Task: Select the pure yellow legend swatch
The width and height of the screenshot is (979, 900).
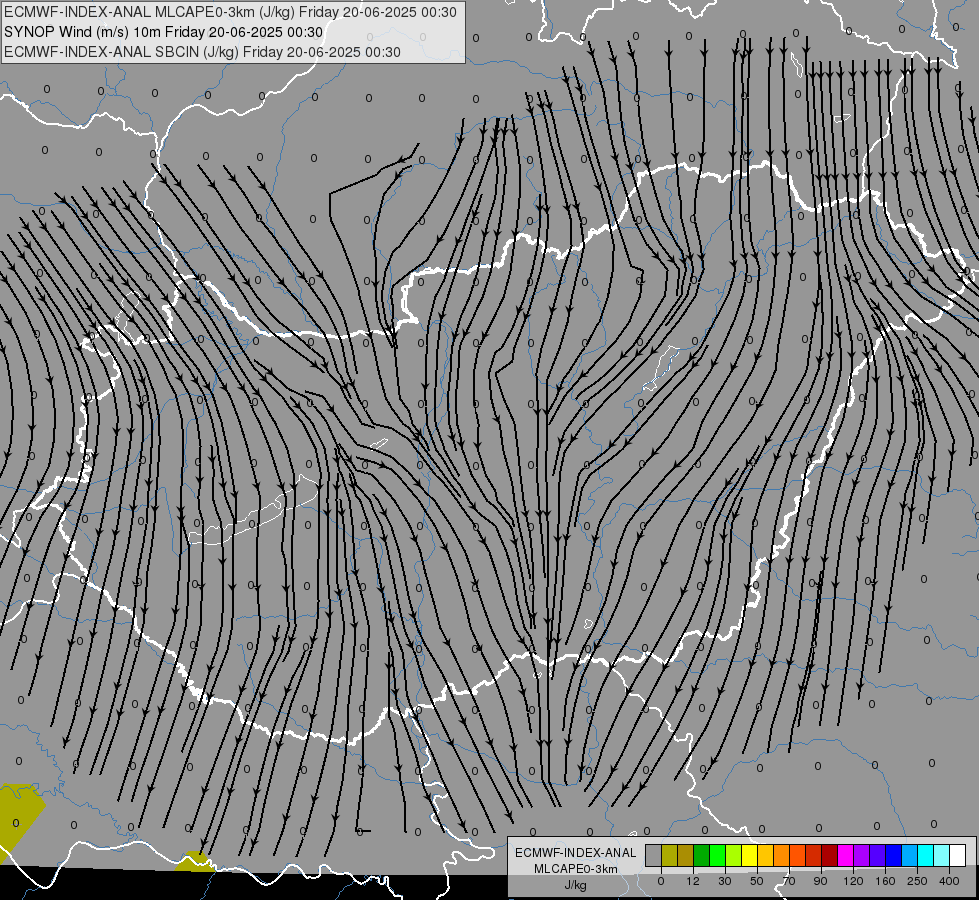Action: (749, 855)
